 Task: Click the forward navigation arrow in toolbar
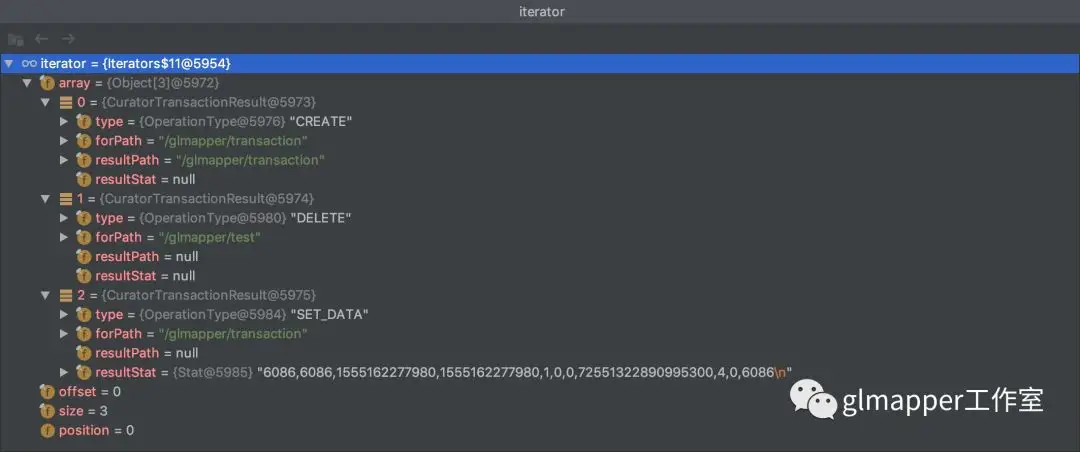coord(68,39)
